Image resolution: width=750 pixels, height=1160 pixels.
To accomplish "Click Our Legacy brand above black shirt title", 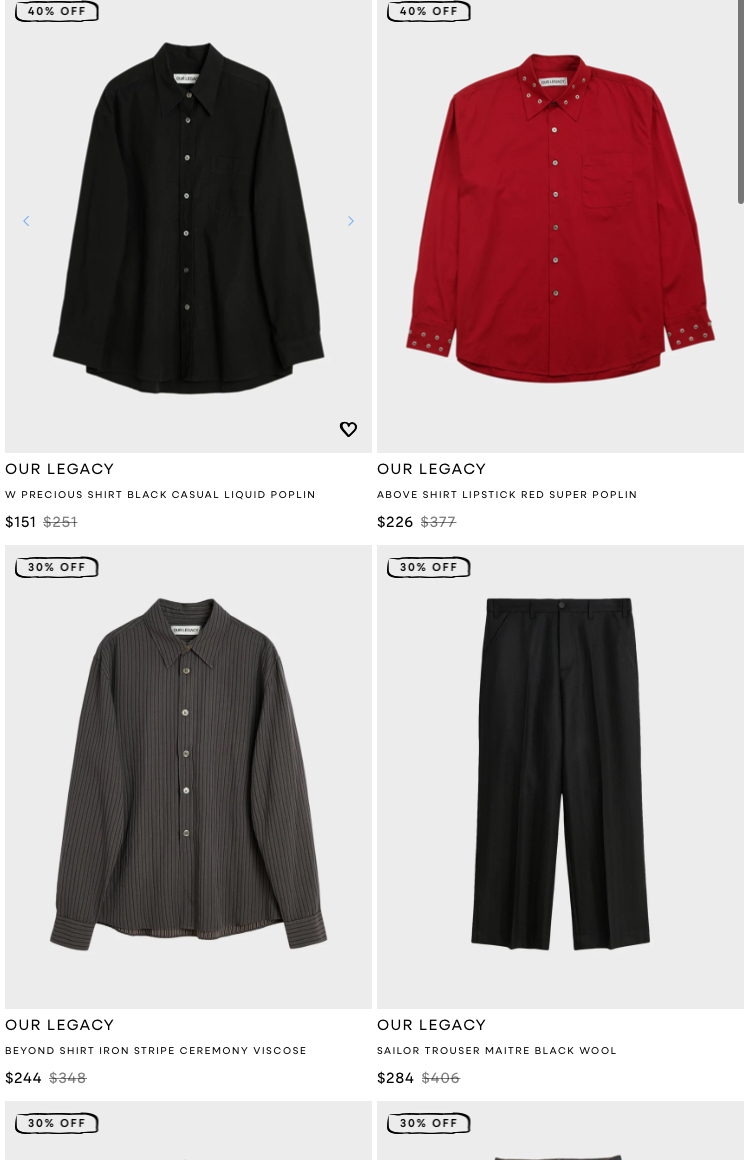I will click(60, 469).
